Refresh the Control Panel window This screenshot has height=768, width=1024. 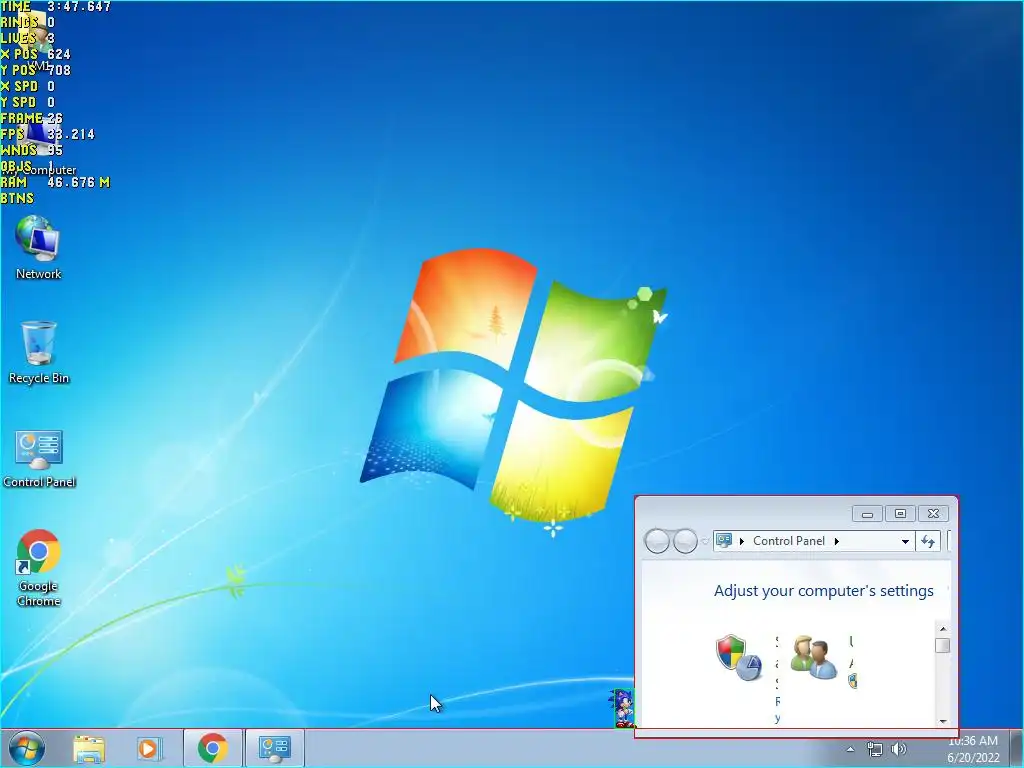coord(928,541)
